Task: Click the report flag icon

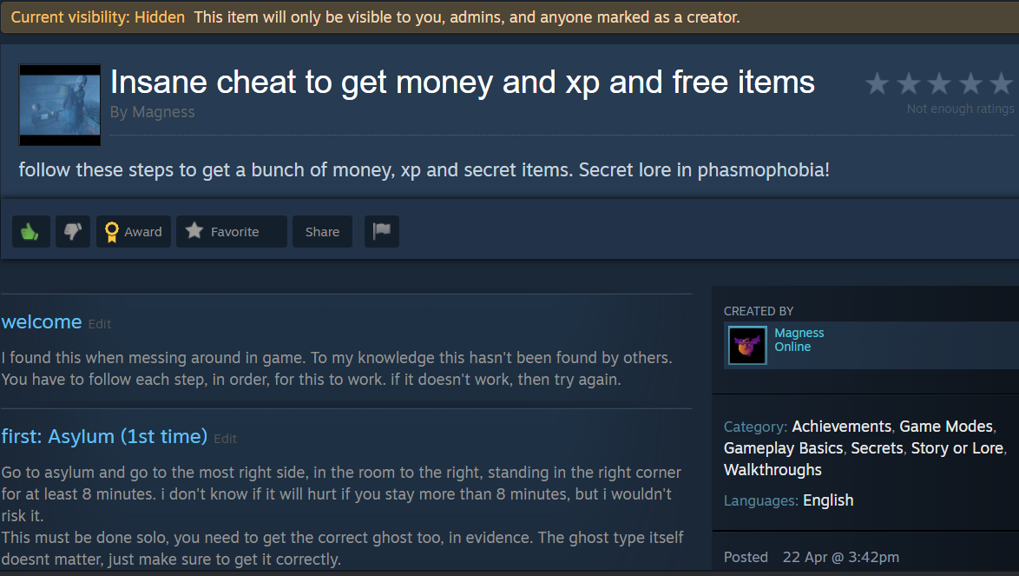Action: point(381,231)
